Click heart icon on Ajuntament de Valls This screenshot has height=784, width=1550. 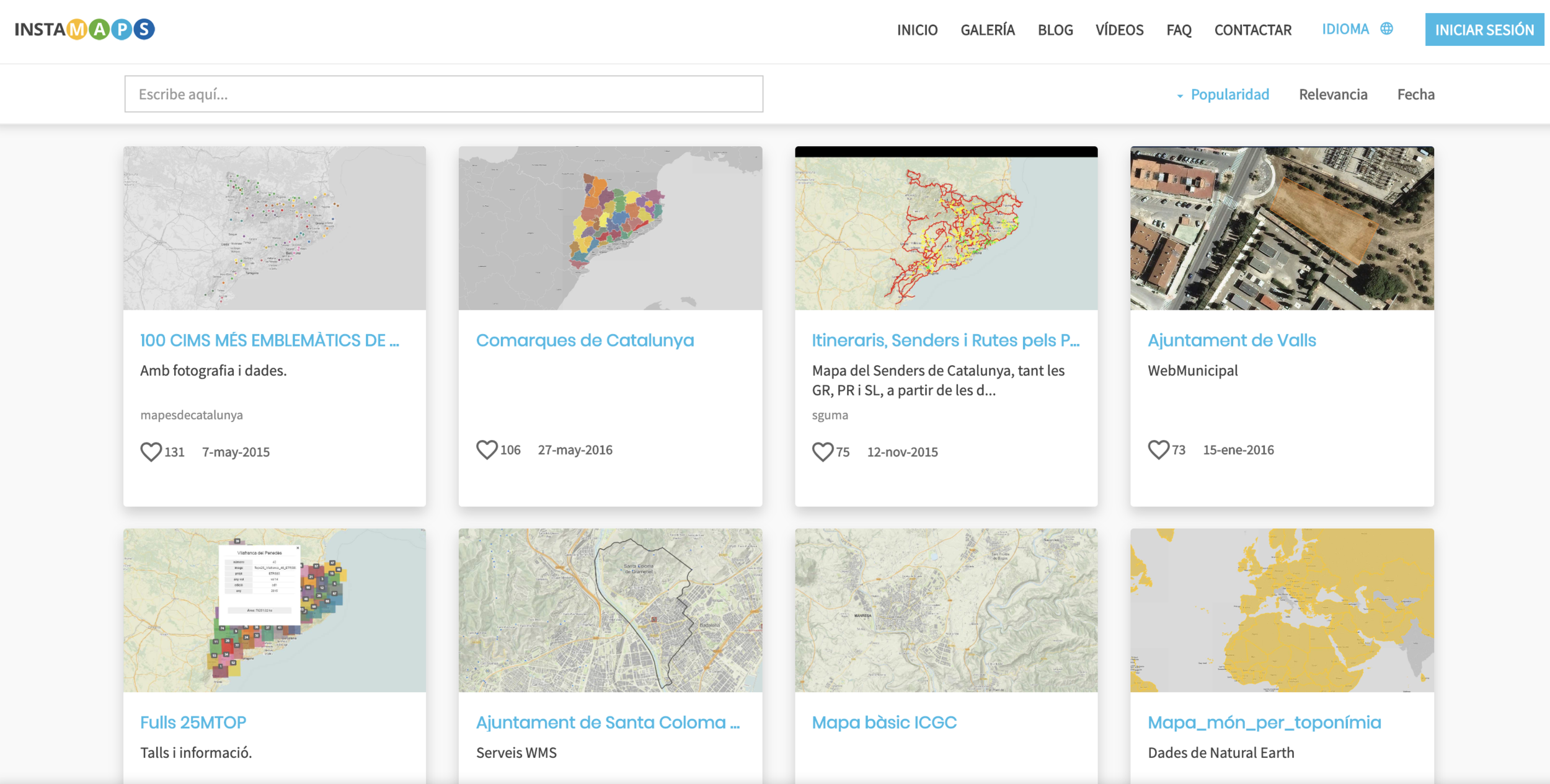tap(1158, 450)
